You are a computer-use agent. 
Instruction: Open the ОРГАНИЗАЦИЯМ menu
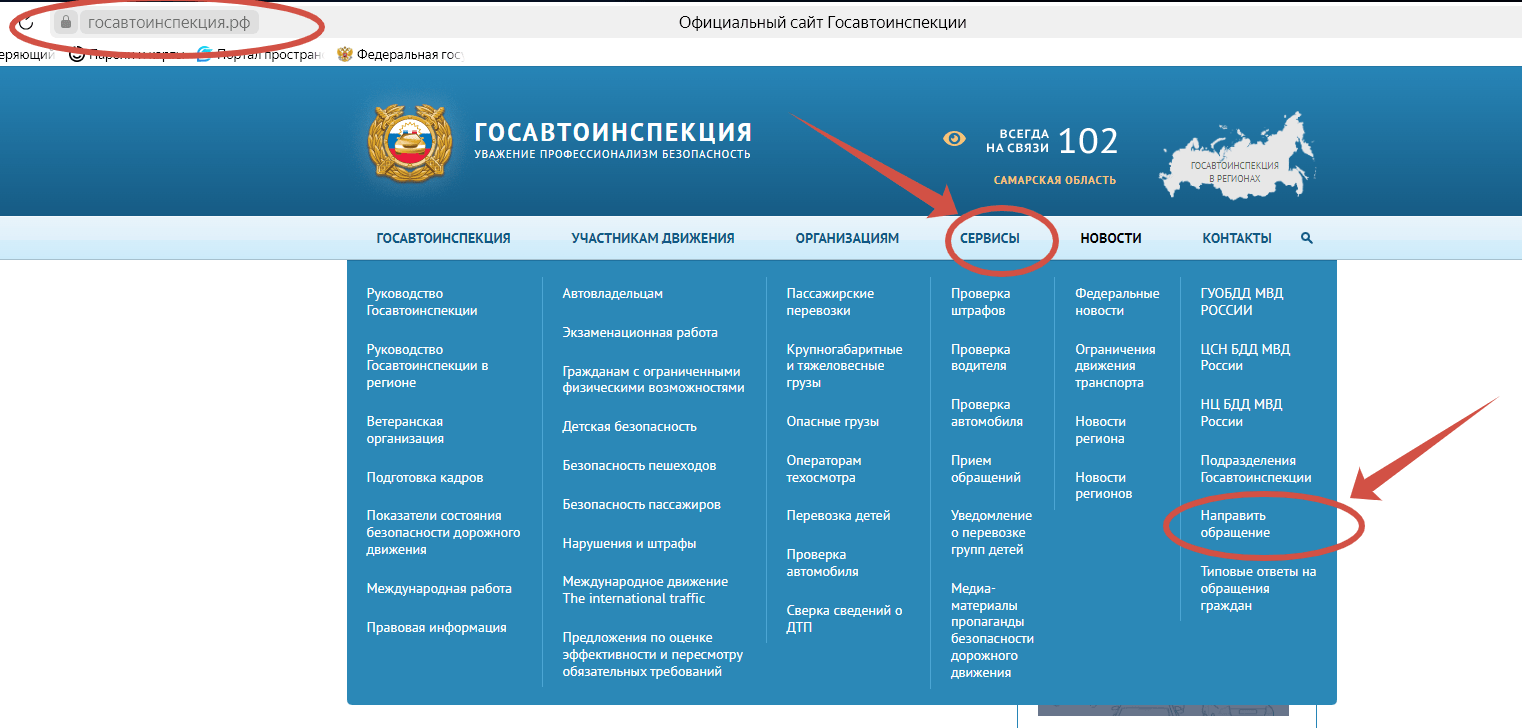847,238
